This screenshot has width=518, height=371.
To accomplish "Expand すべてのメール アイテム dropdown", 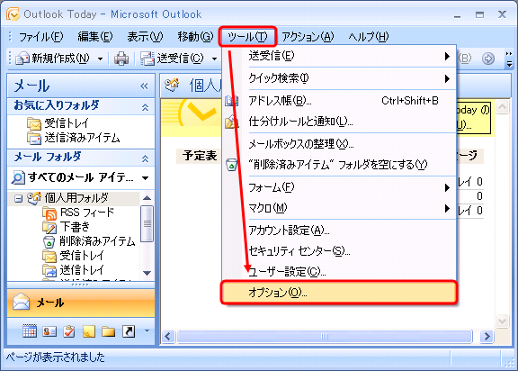I will tap(145, 178).
